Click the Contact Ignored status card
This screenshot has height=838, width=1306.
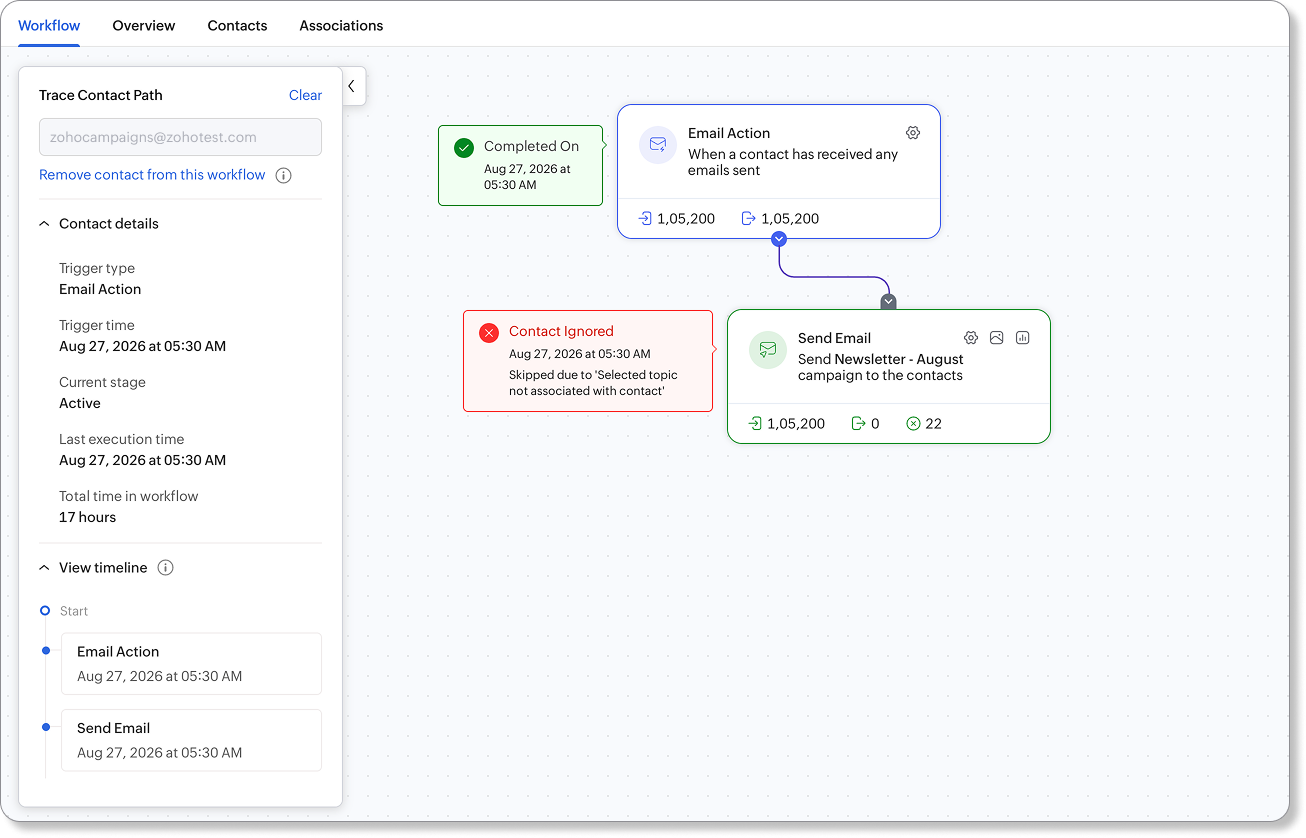(588, 361)
